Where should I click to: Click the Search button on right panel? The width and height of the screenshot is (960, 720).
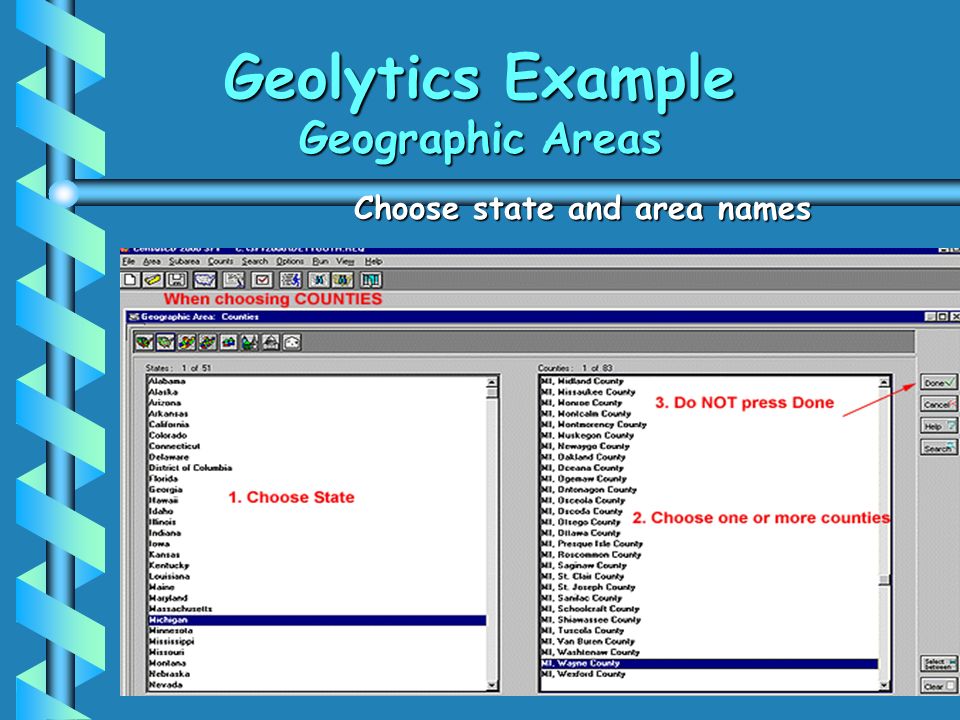[939, 448]
